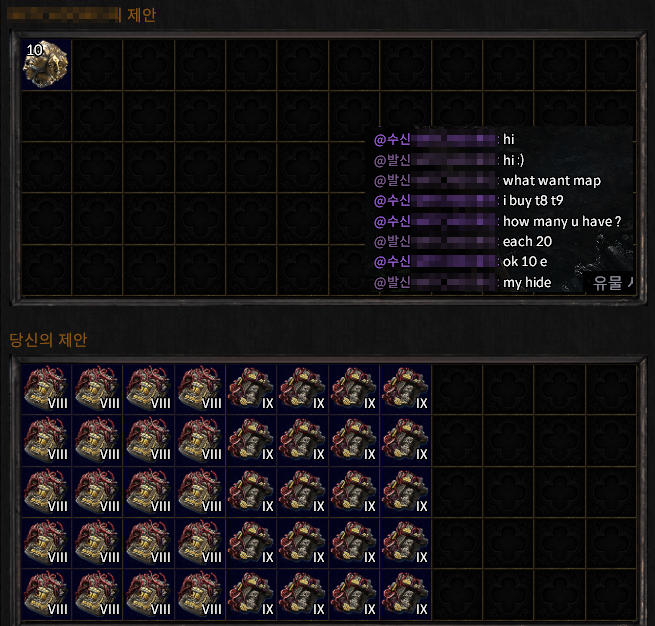The height and width of the screenshot is (626, 655).
Task: Click the stack of 10 Exalted Orbs
Action: 46,65
